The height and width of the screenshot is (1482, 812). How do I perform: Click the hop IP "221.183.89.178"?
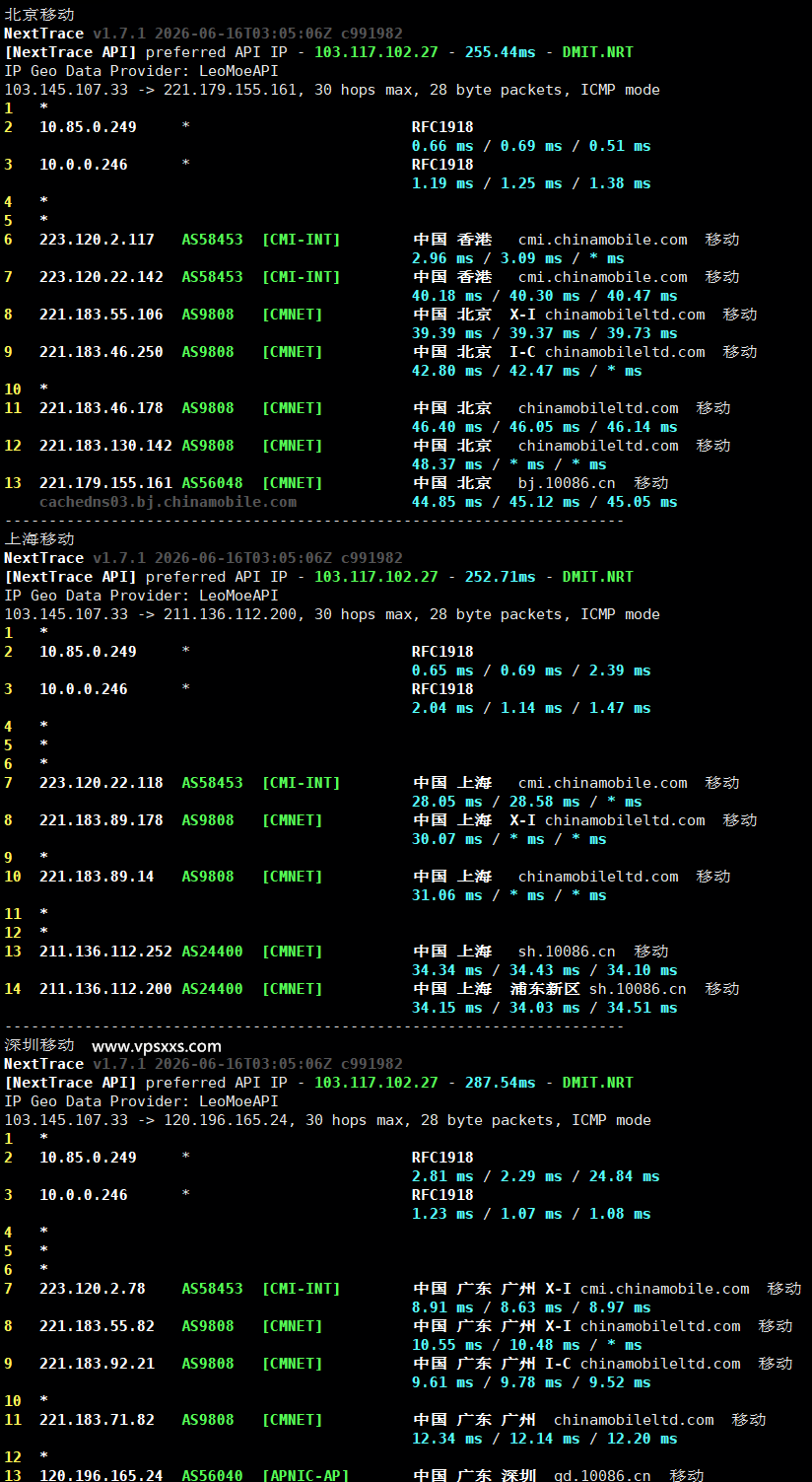pyautogui.click(x=101, y=820)
